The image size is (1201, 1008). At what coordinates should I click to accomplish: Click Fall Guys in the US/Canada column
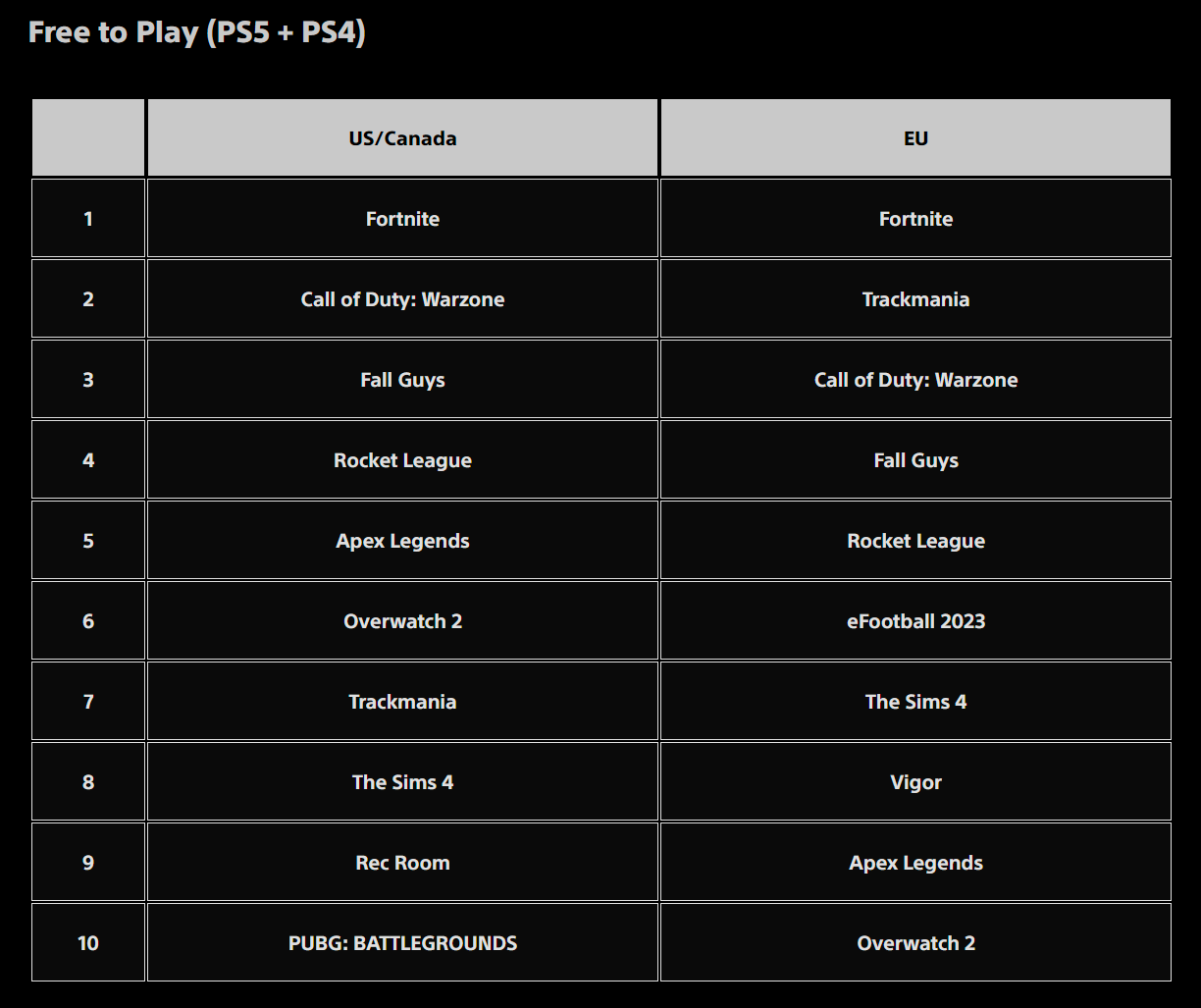click(402, 379)
